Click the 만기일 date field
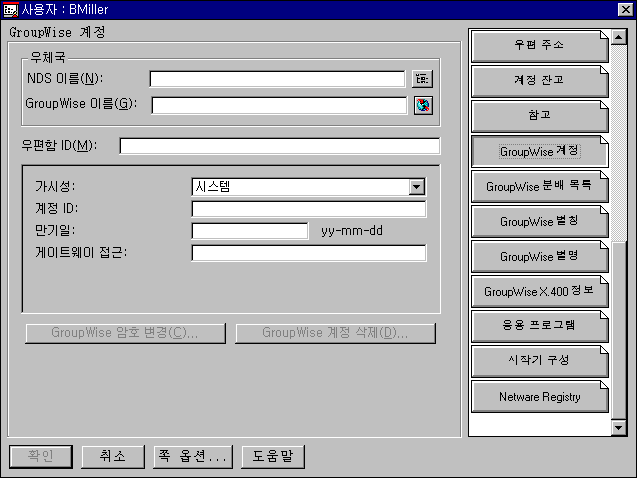This screenshot has width=637, height=478. [x=250, y=231]
